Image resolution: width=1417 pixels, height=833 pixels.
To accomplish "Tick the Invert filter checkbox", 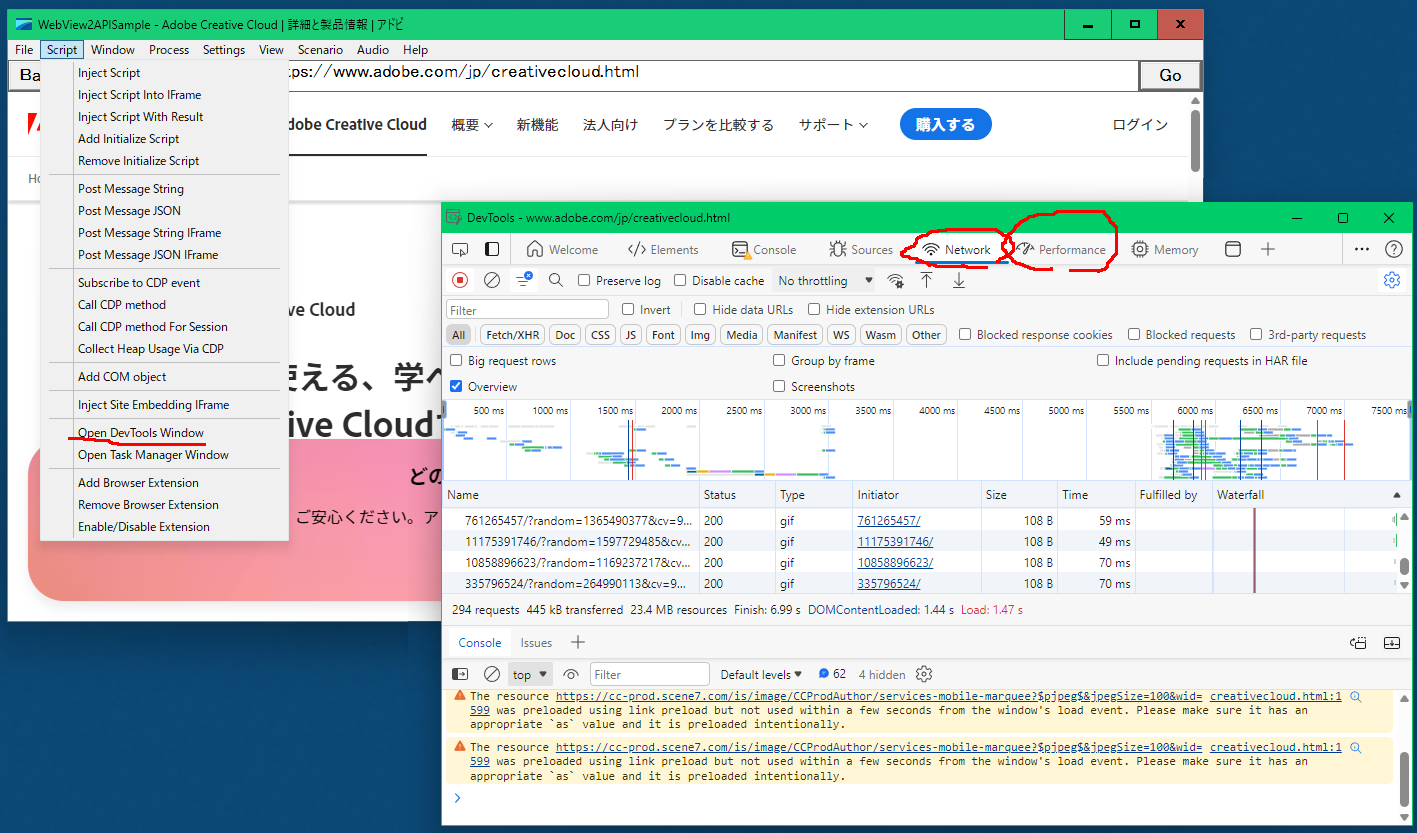I will coord(628,310).
